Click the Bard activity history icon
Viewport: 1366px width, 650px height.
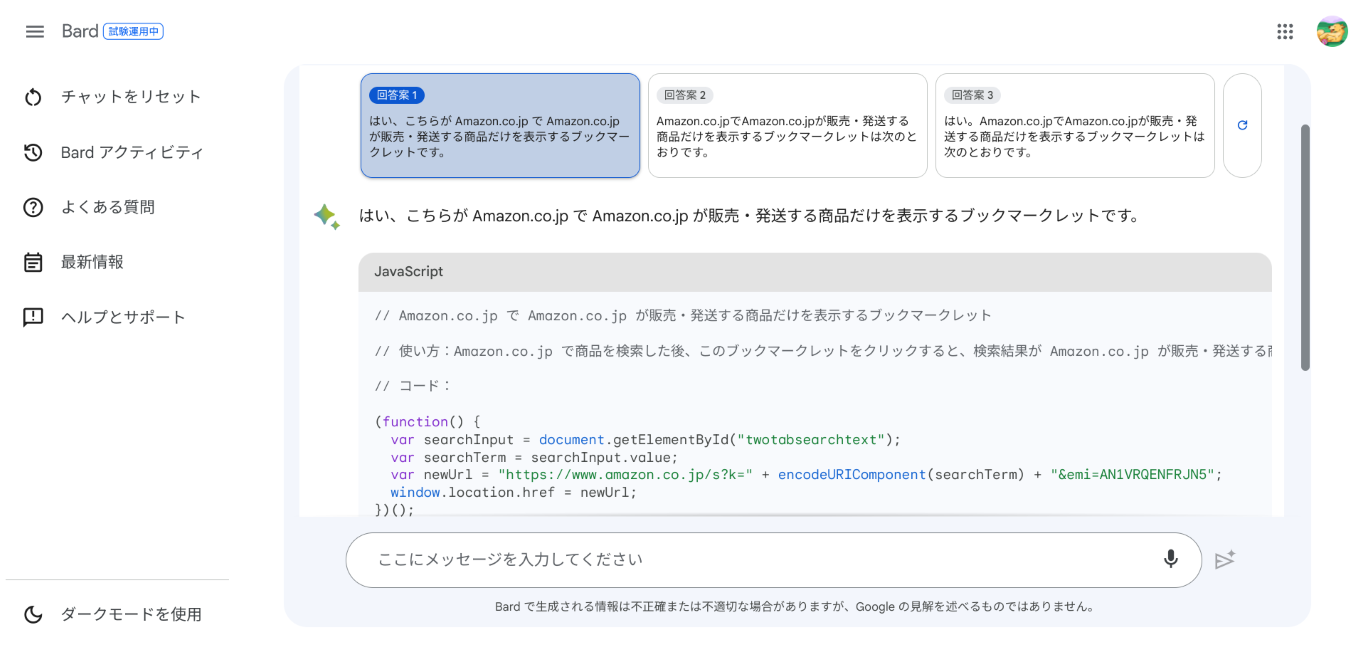click(x=33, y=152)
